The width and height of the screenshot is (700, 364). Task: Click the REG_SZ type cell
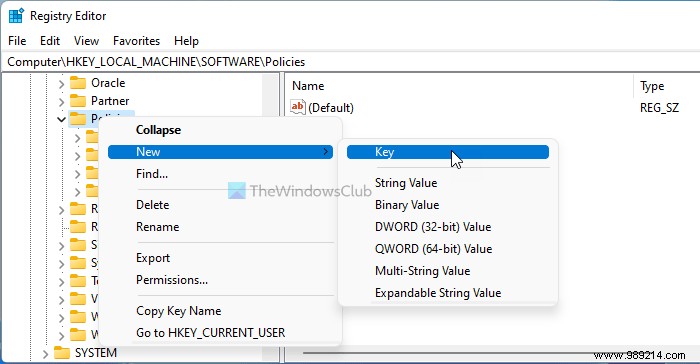tap(659, 108)
